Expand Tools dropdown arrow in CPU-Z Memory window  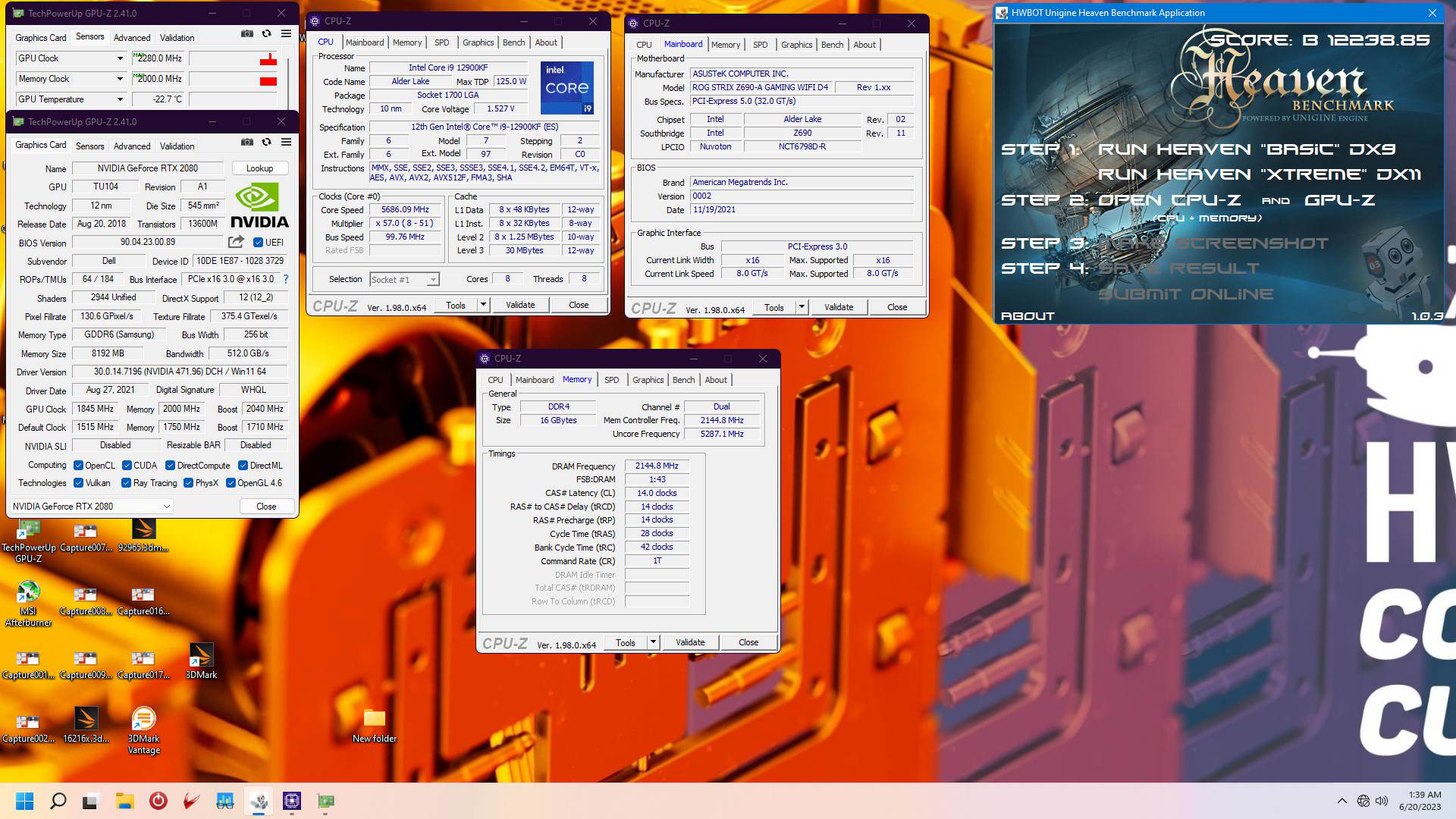pos(653,642)
